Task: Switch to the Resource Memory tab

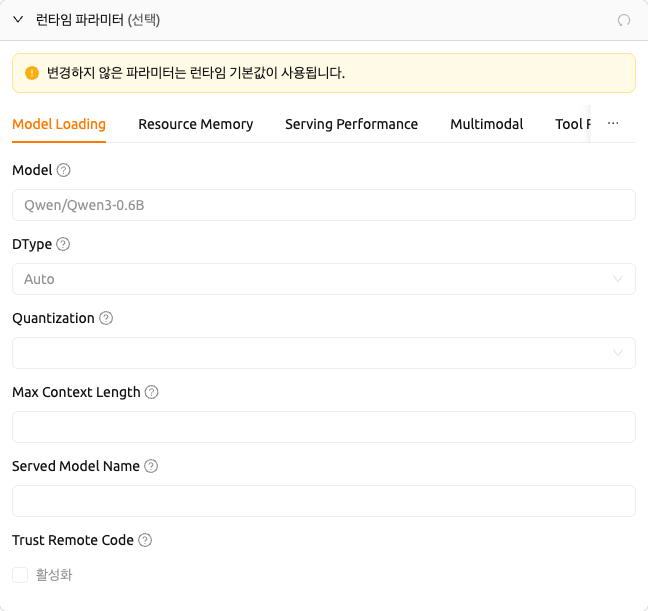Action: click(195, 124)
